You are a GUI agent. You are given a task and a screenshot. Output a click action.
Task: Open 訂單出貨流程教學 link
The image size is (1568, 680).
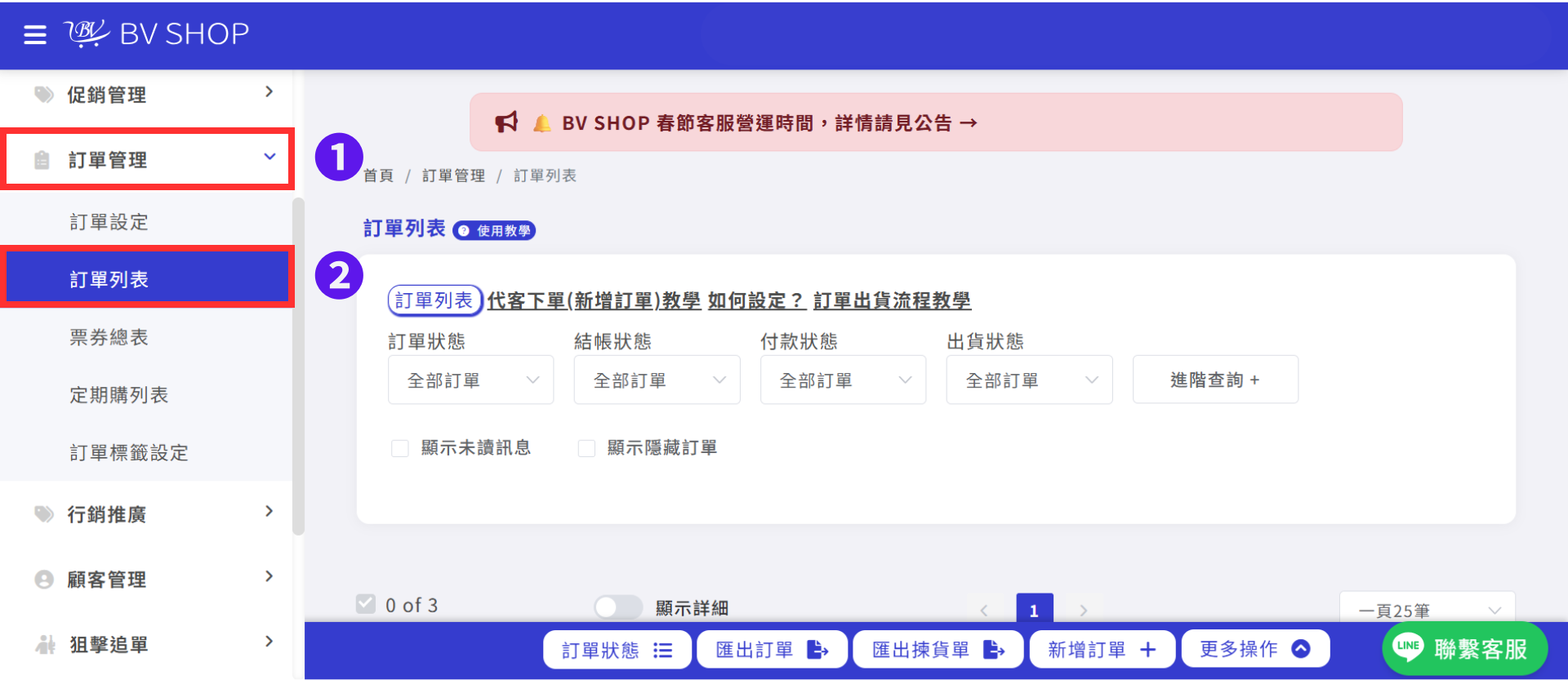click(892, 300)
